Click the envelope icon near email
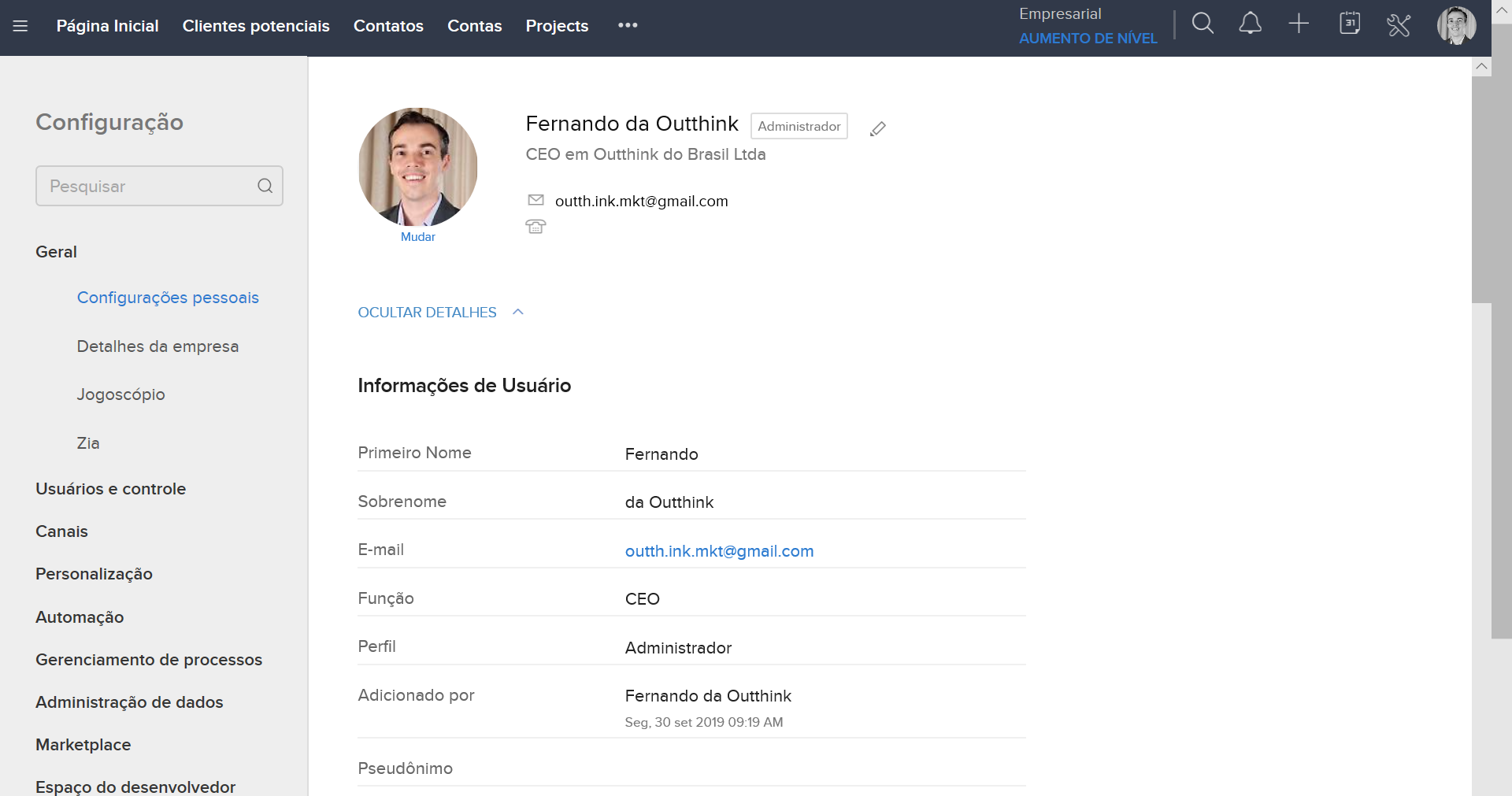This screenshot has width=1512, height=796. click(x=535, y=200)
